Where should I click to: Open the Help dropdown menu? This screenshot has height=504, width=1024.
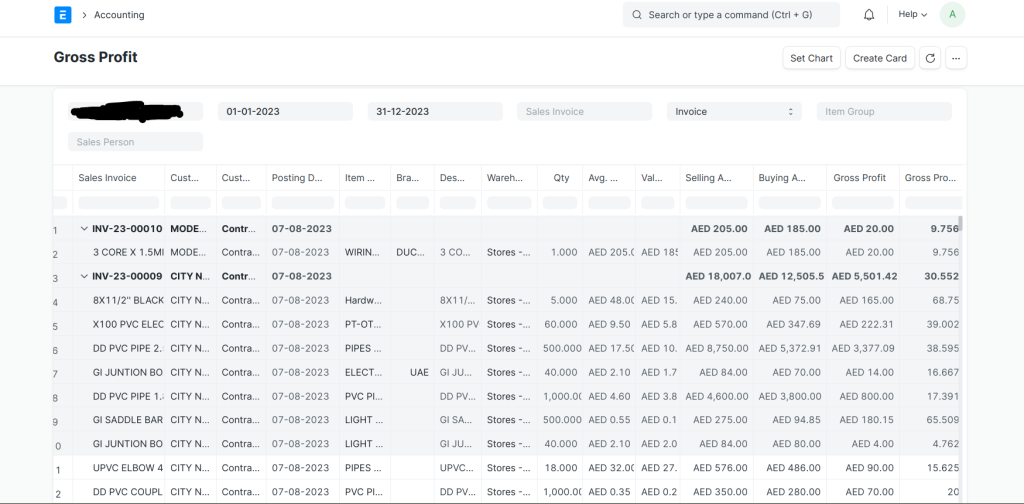click(912, 14)
